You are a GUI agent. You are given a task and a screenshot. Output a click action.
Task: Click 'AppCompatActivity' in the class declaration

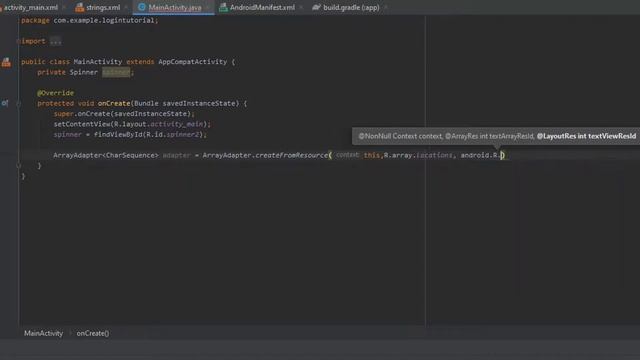pyautogui.click(x=192, y=62)
